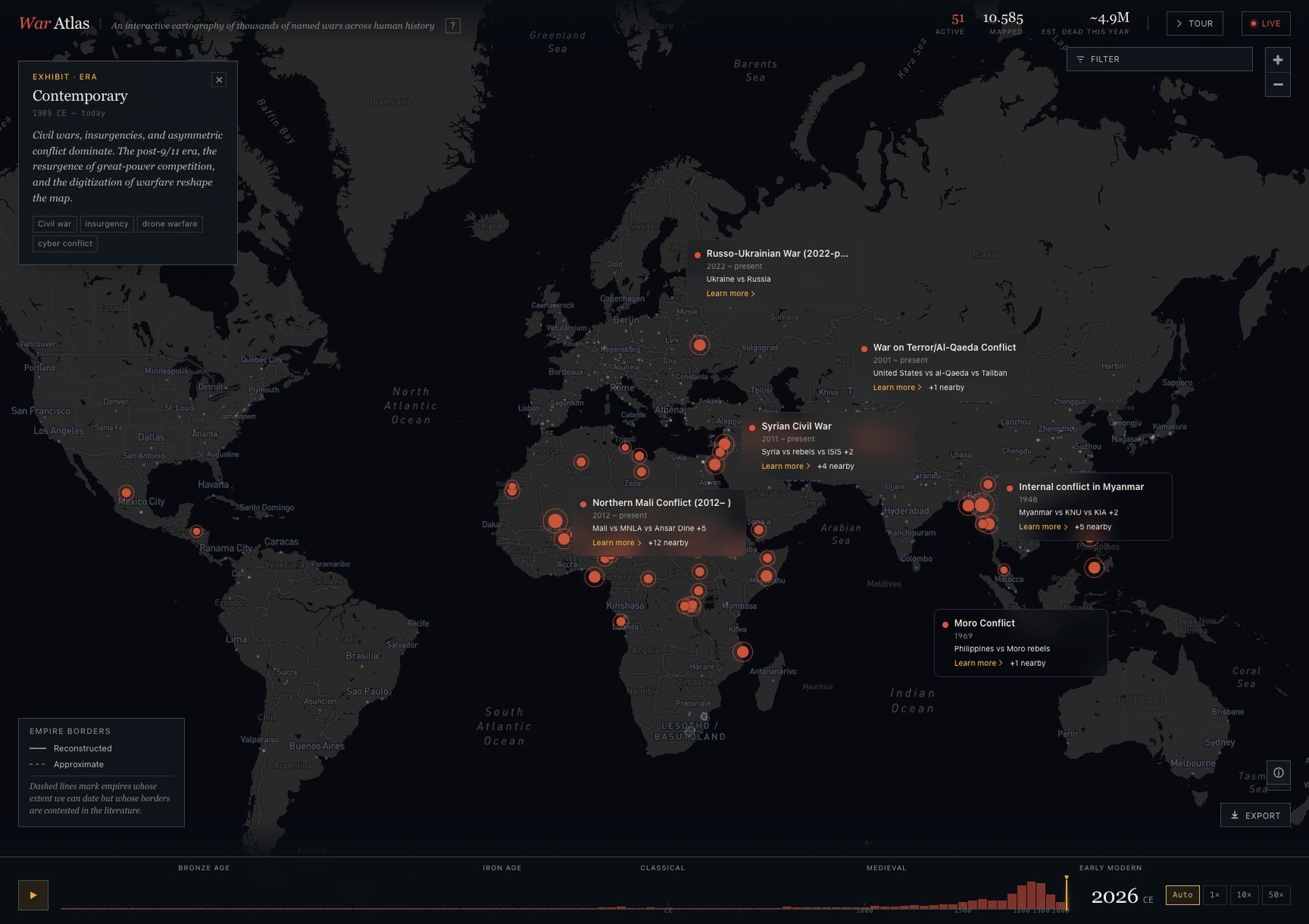Click the conflict marker in Algeria

[580, 462]
